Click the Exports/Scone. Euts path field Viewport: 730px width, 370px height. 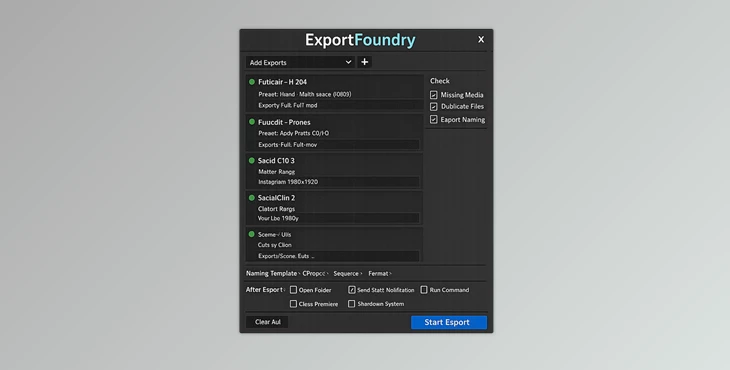(338, 256)
